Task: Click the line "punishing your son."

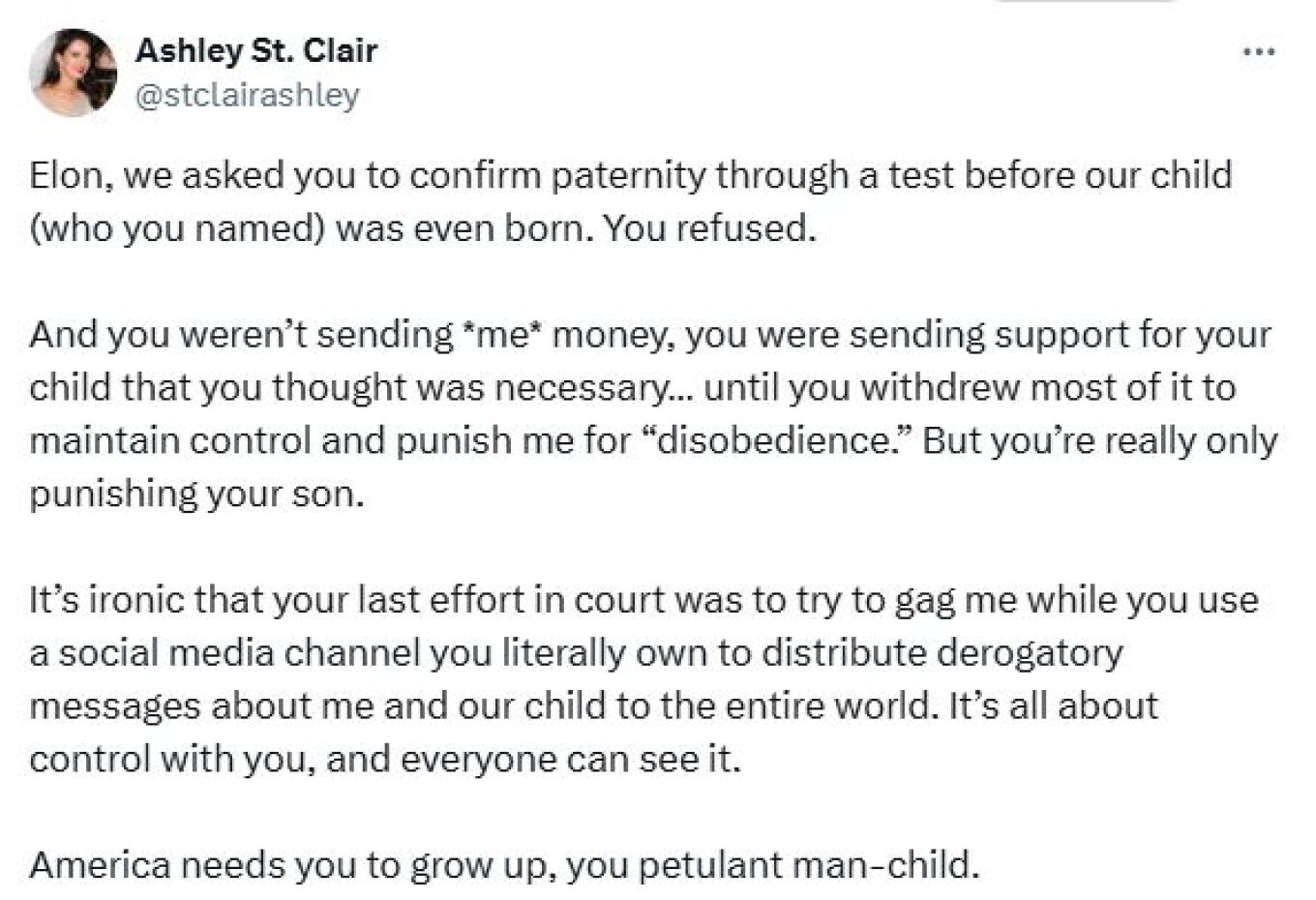Action: pyautogui.click(x=196, y=494)
